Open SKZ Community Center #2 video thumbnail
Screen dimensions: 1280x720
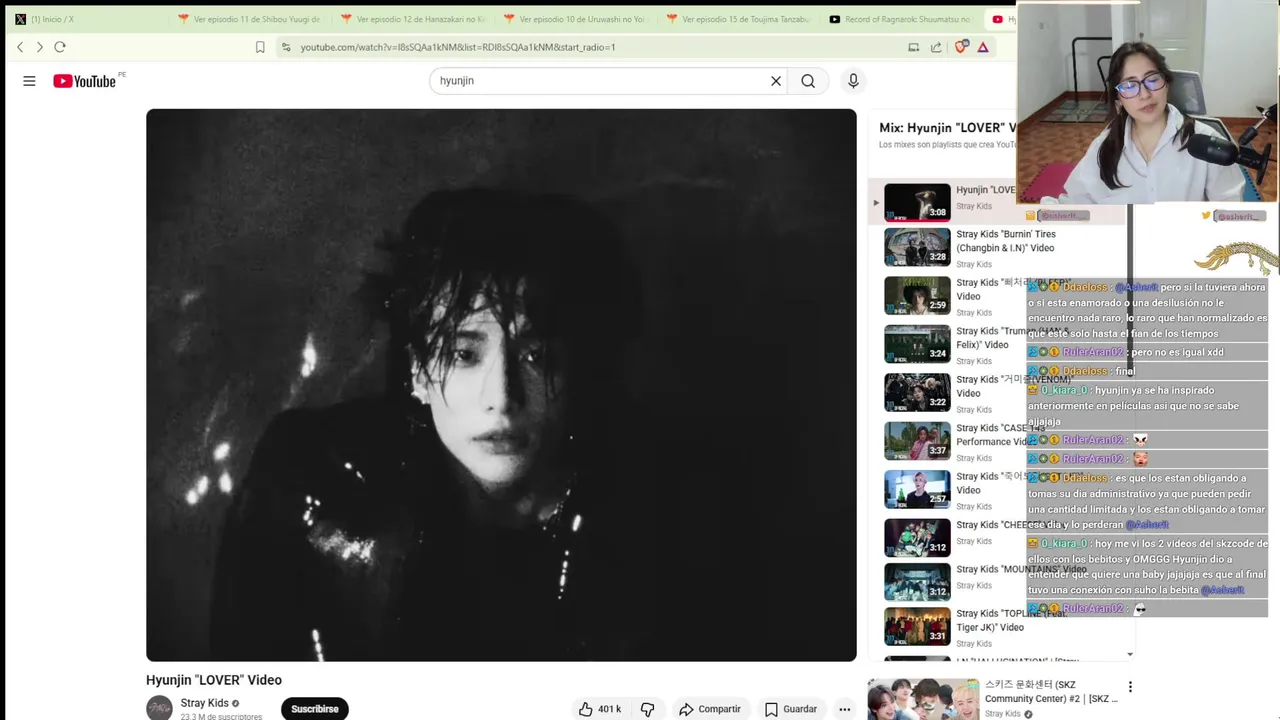pyautogui.click(x=923, y=699)
